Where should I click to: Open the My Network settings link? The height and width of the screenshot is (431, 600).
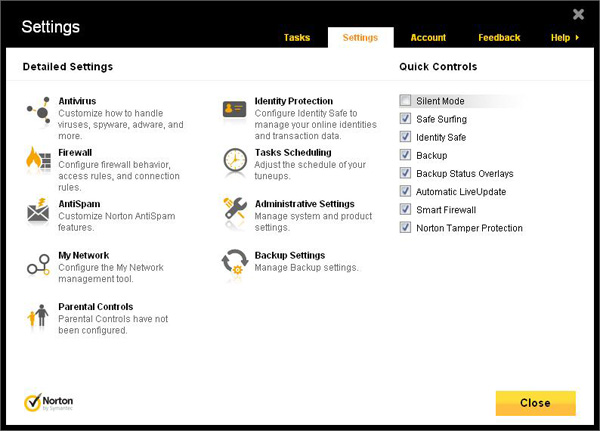pyautogui.click(x=84, y=255)
